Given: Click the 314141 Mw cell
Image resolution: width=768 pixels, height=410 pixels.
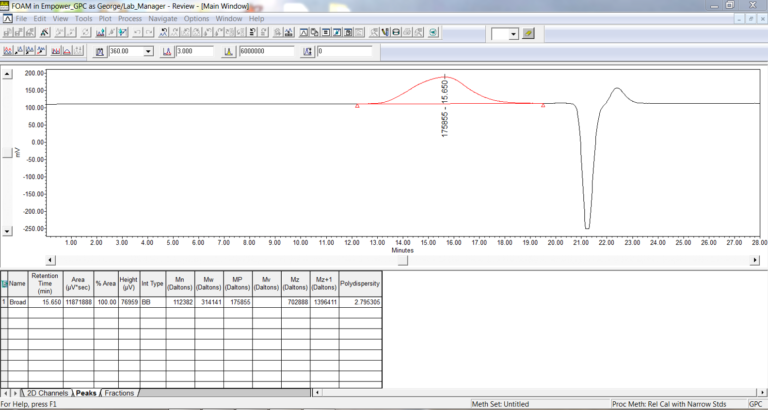Looking at the screenshot, I should 209,302.
